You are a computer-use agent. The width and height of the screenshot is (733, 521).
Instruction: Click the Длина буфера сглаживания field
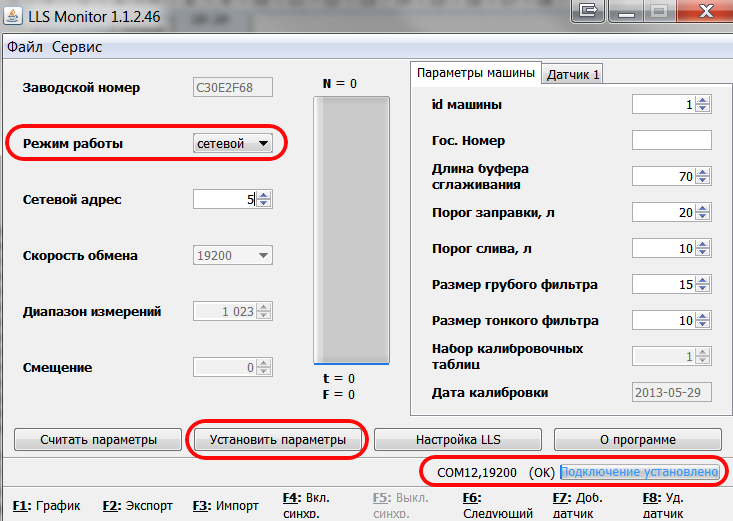click(664, 176)
